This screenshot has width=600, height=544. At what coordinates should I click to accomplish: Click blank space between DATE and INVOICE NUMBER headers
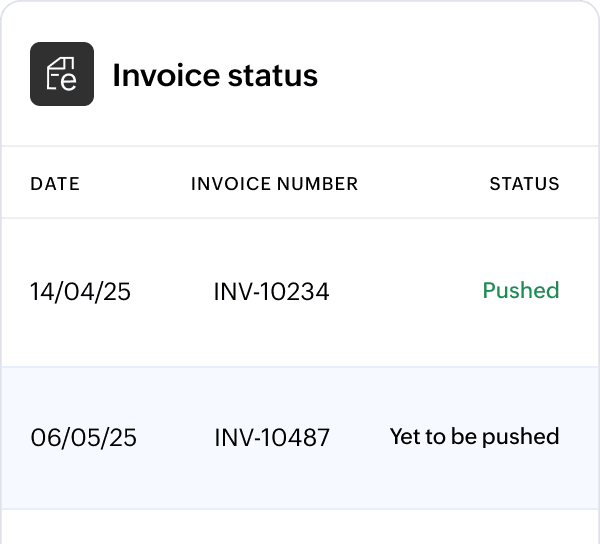tap(135, 184)
